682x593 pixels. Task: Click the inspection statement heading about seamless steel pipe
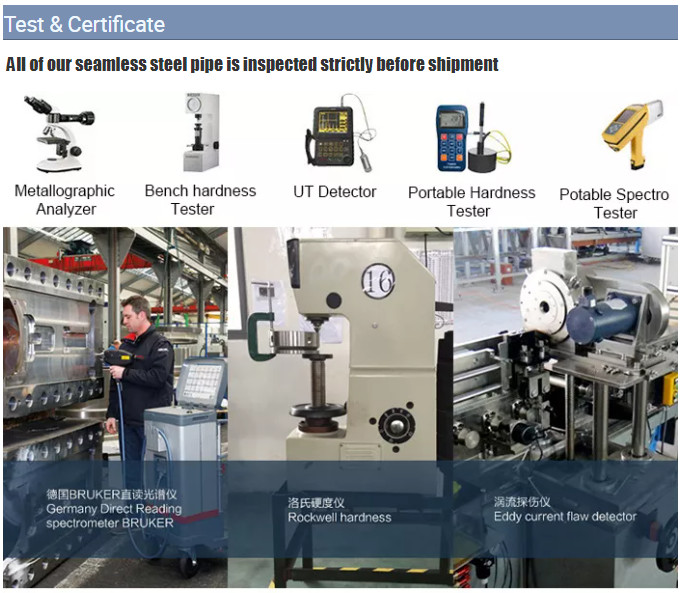coord(252,65)
